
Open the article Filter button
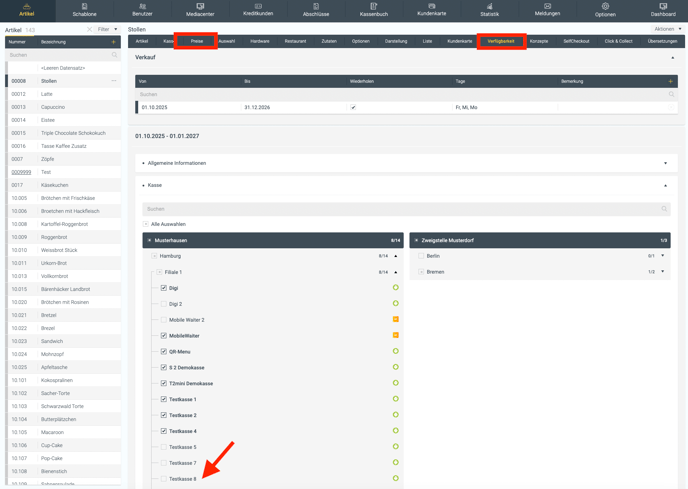pos(106,30)
